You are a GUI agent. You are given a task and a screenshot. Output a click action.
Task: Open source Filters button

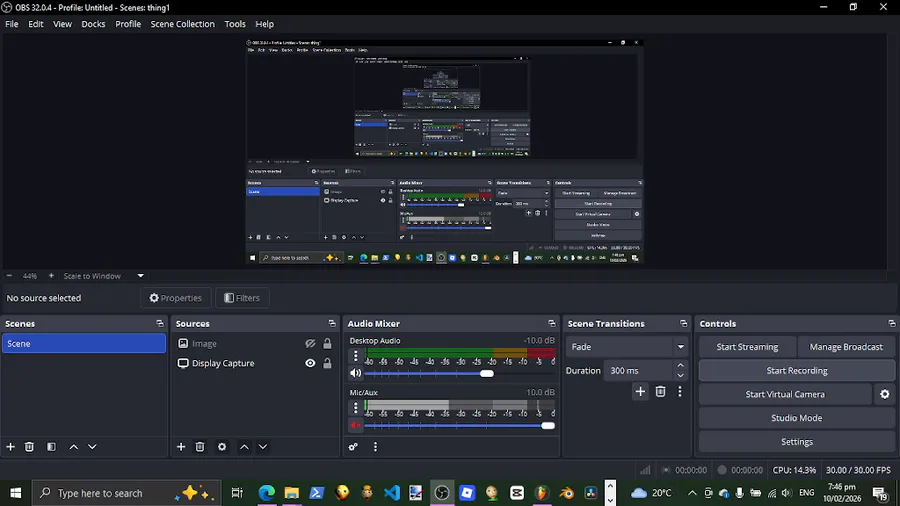click(242, 298)
